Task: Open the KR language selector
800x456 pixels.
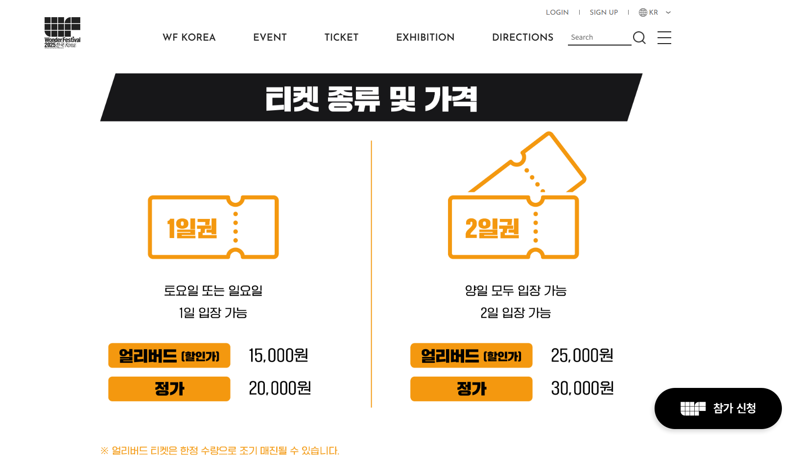Action: coord(655,12)
